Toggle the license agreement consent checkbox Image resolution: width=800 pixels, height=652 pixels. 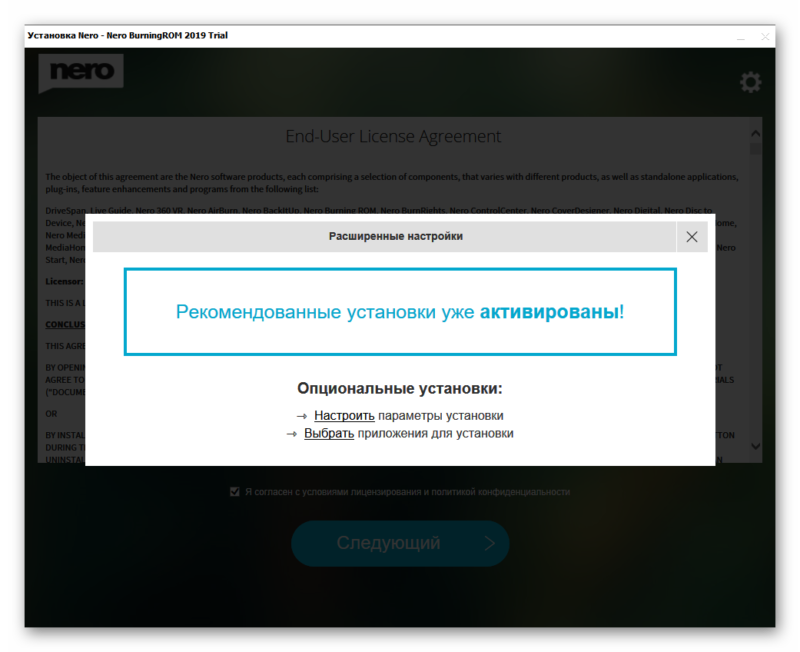point(235,492)
